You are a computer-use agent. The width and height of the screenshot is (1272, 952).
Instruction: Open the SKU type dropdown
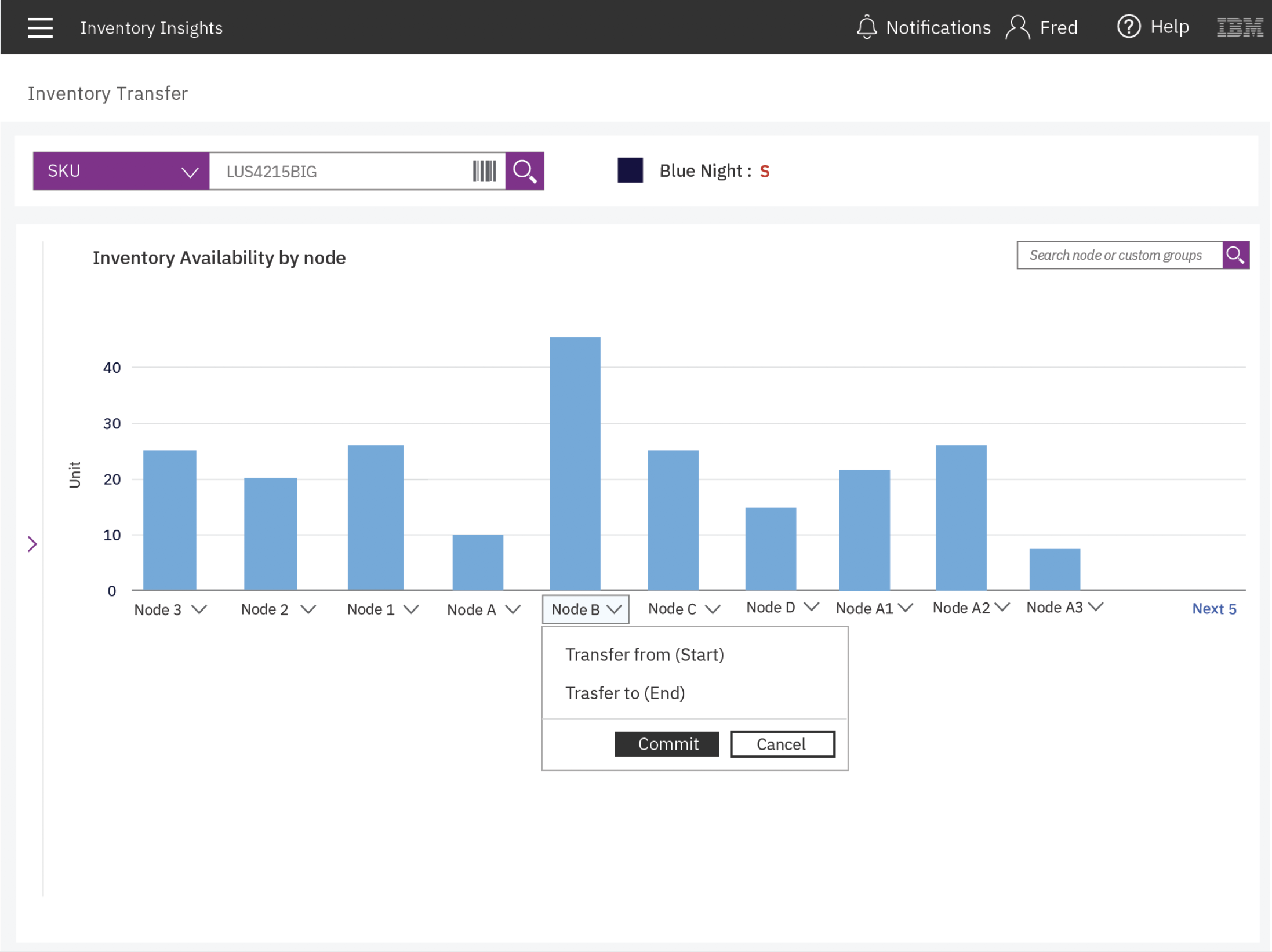point(121,171)
